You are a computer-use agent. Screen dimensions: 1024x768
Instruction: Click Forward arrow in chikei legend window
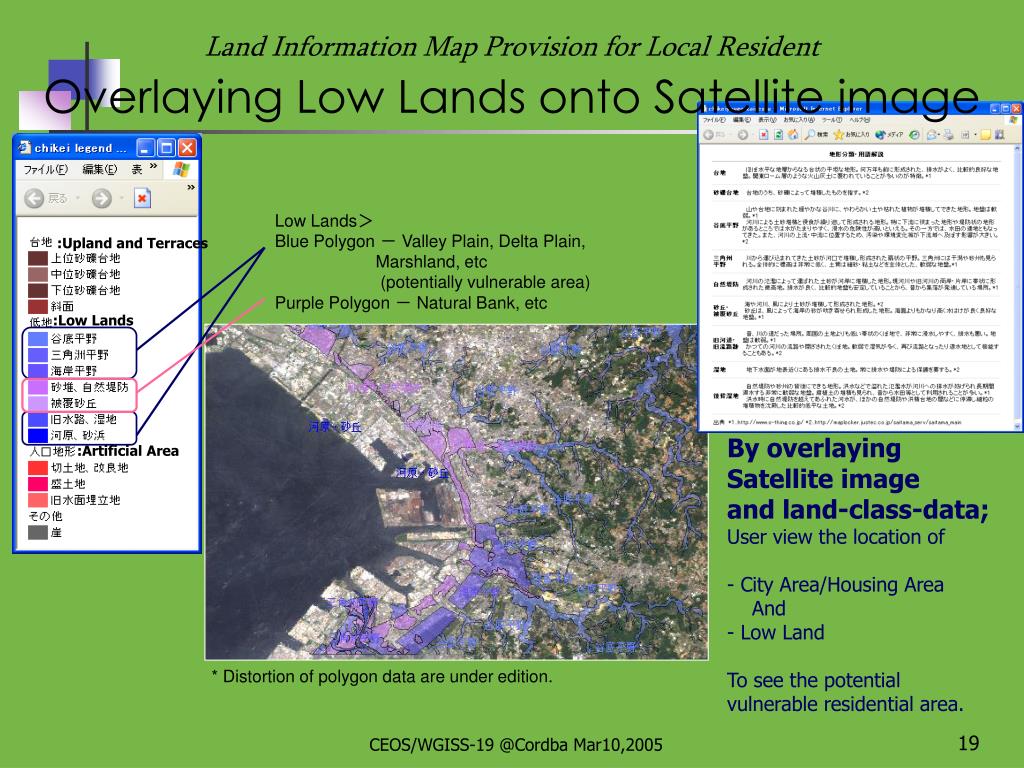coord(101,198)
